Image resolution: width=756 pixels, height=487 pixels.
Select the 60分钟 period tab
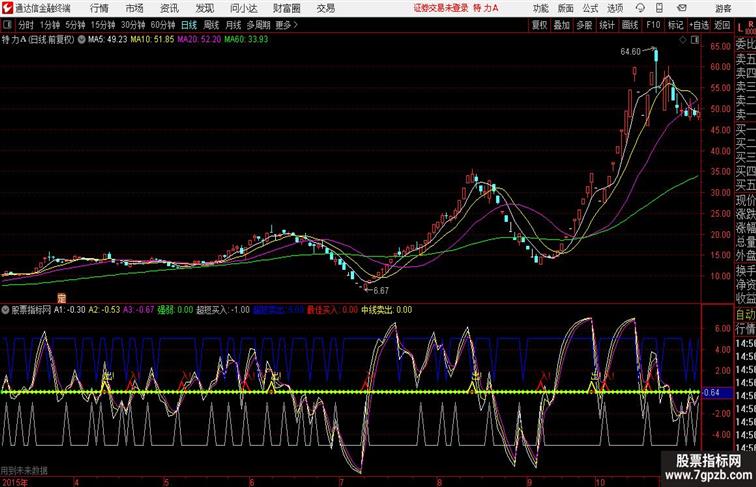[163, 25]
